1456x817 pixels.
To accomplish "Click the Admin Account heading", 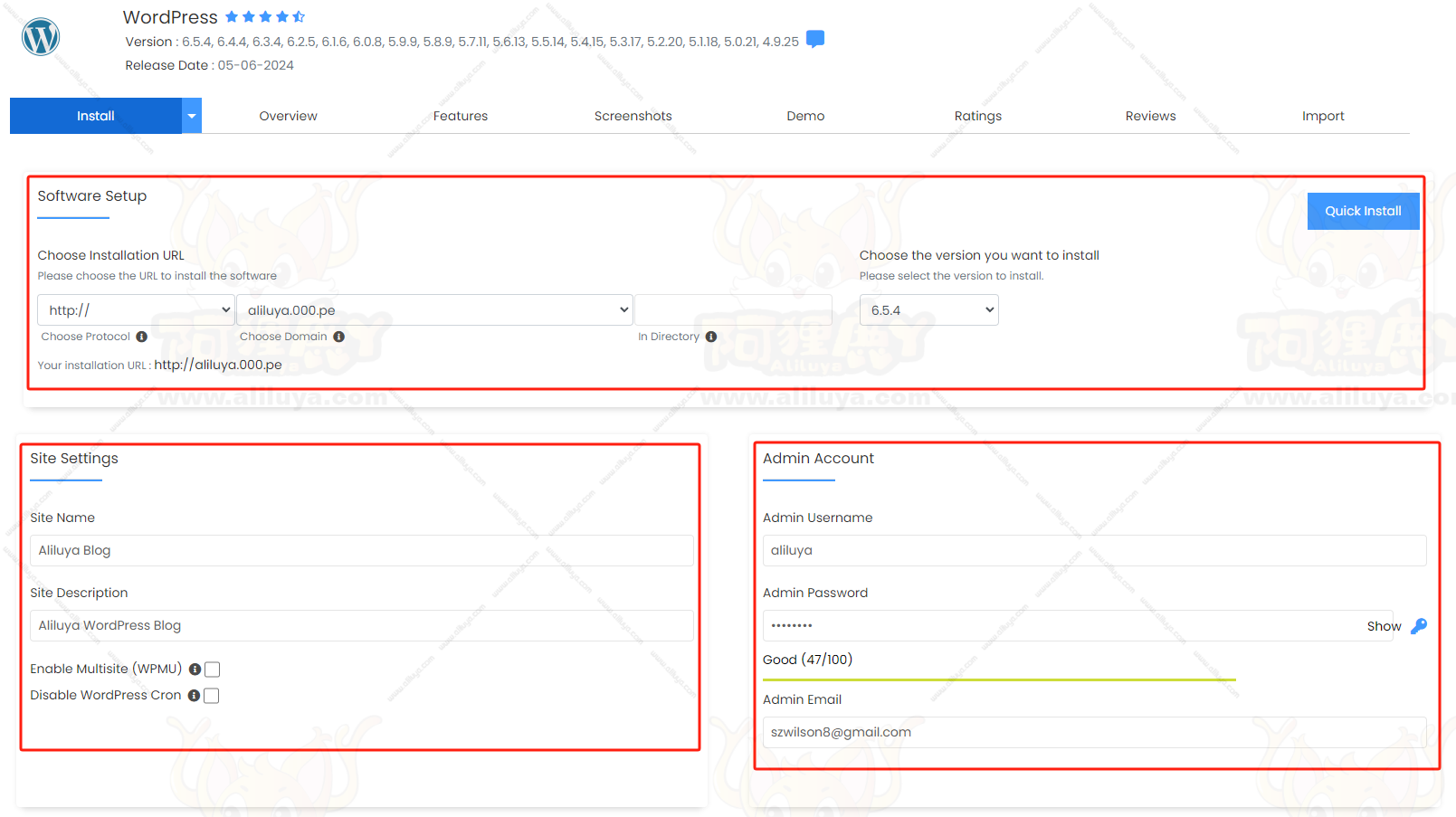I will coord(818,459).
